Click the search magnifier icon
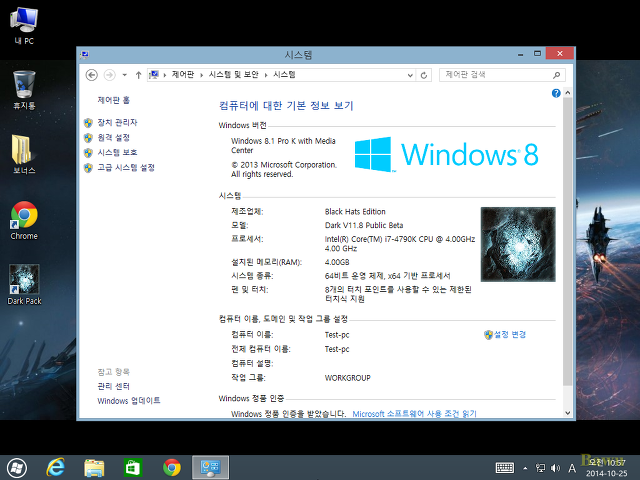The width and height of the screenshot is (640, 480). (x=556, y=75)
